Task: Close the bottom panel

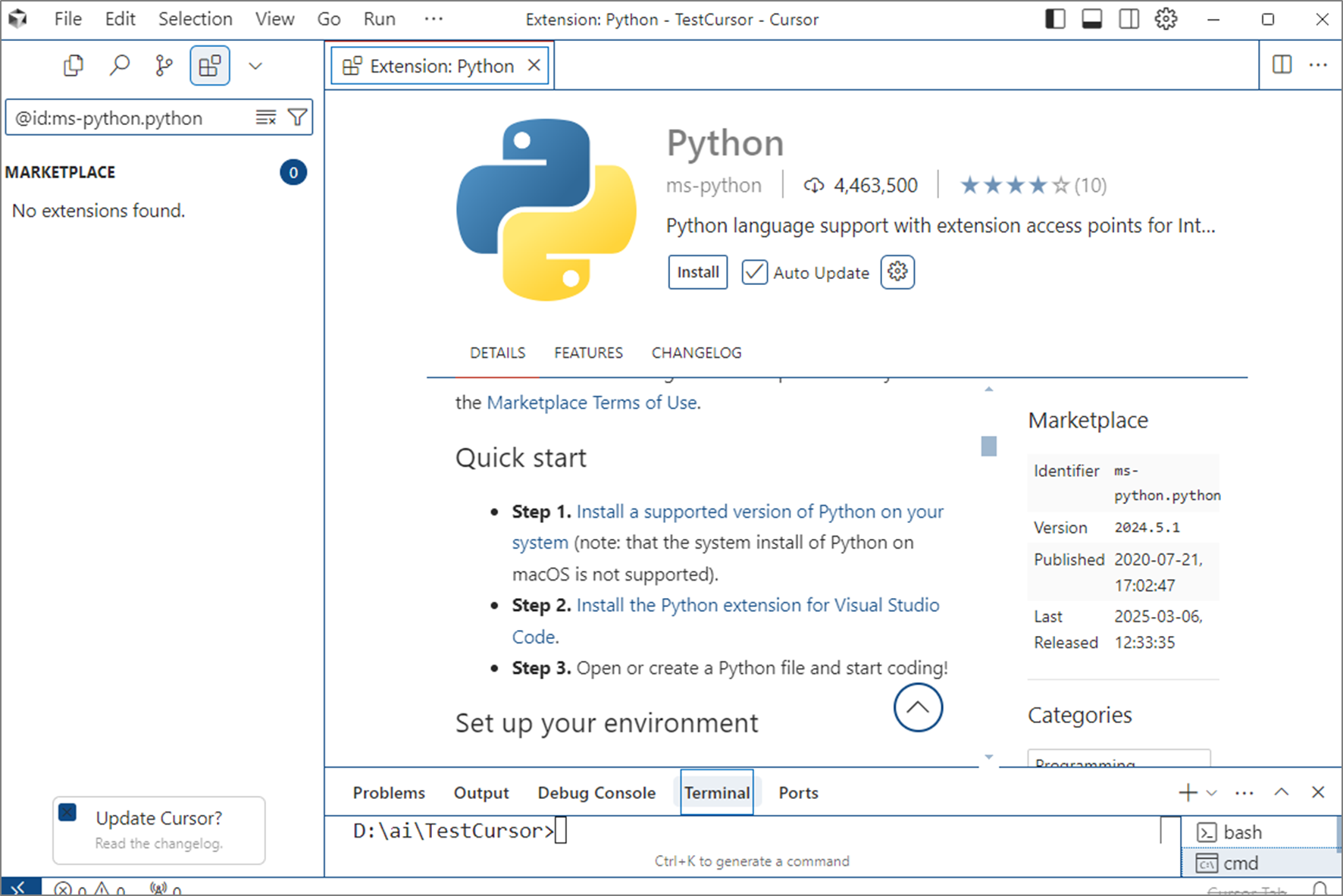Action: (x=1318, y=792)
